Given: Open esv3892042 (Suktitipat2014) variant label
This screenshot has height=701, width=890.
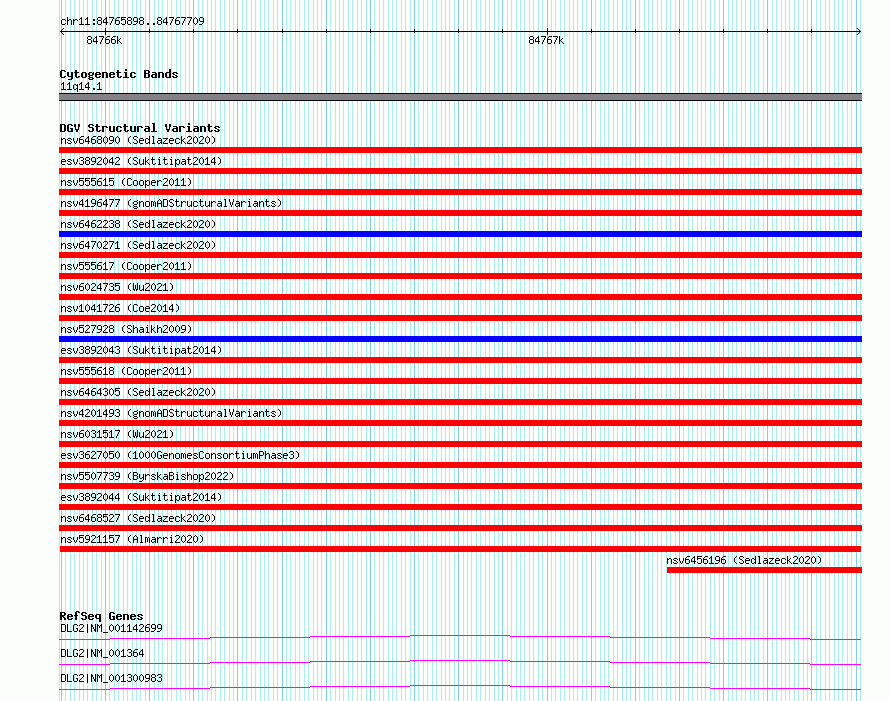Looking at the screenshot, I should [x=141, y=161].
